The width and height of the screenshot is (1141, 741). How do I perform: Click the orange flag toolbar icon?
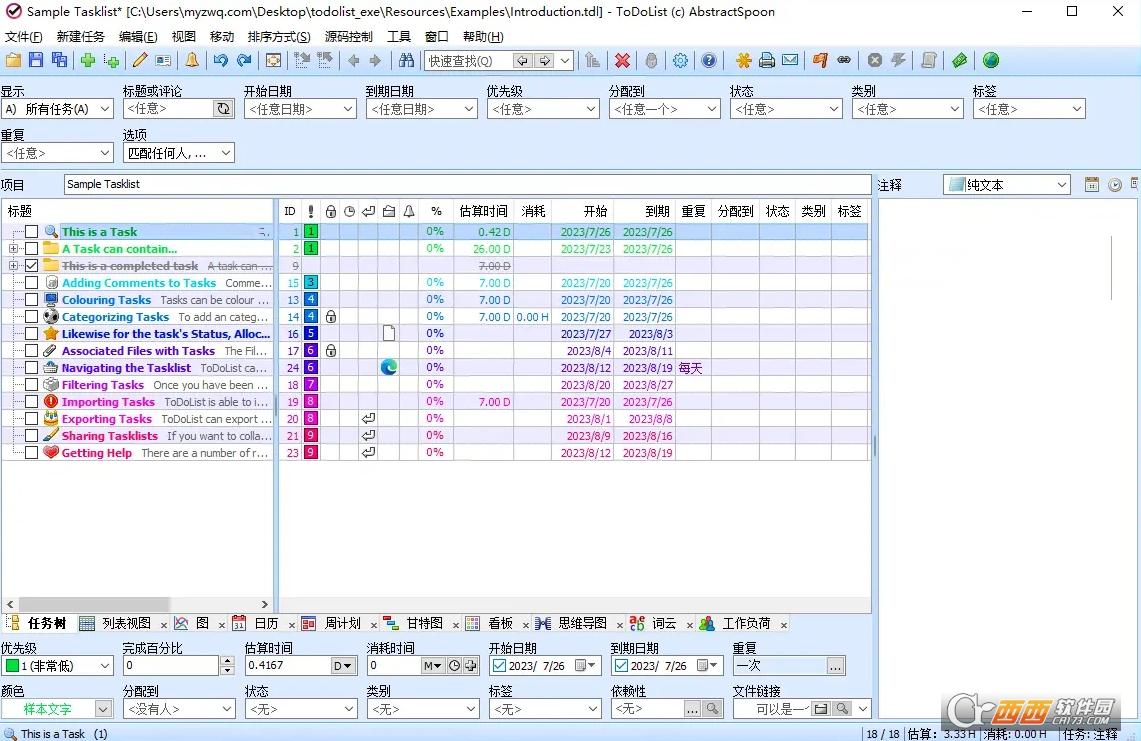(820, 60)
